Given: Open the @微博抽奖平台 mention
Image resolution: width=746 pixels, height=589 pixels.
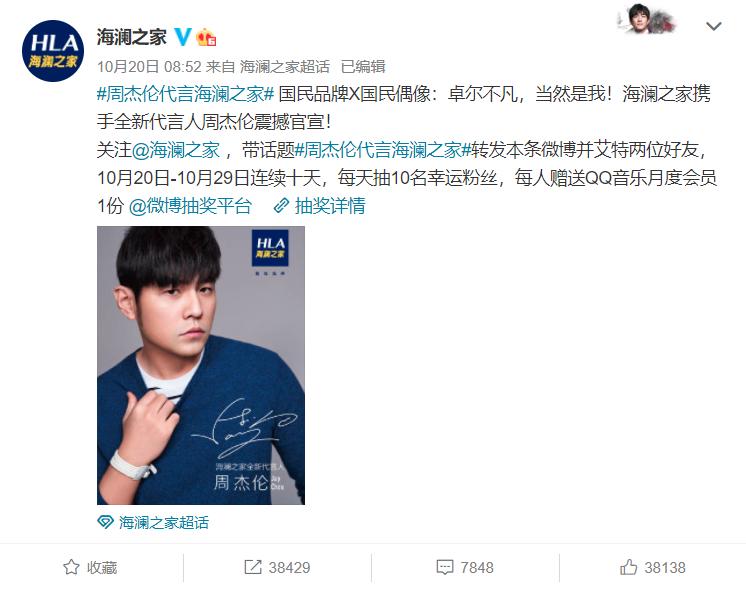Looking at the screenshot, I should (x=190, y=206).
